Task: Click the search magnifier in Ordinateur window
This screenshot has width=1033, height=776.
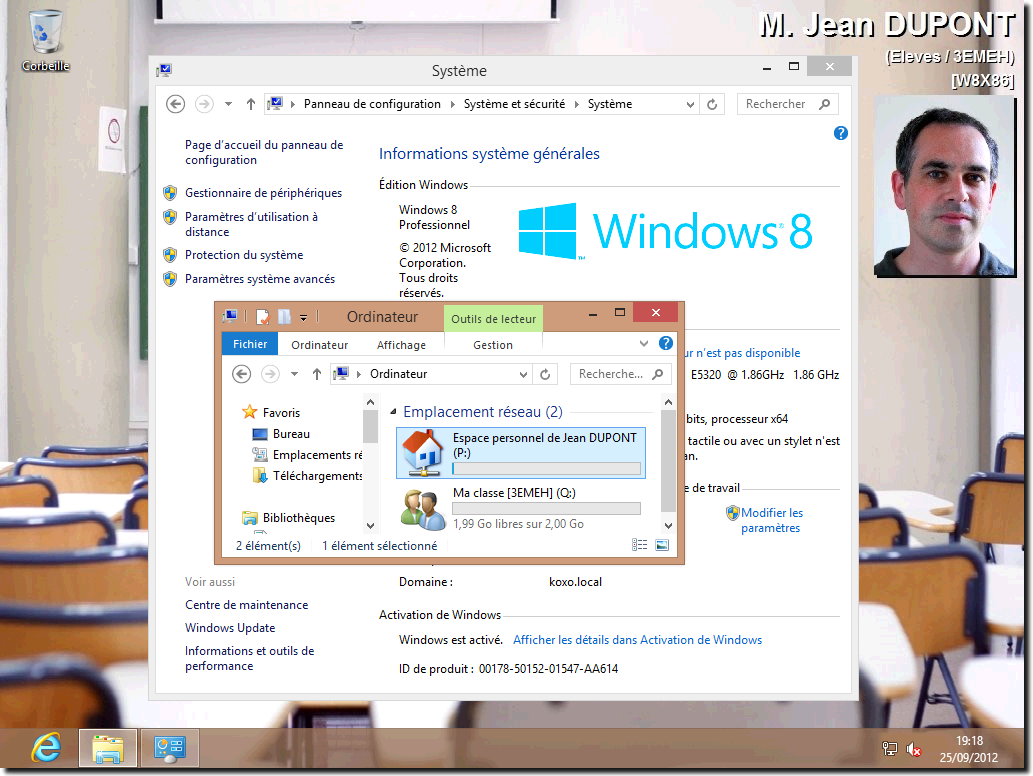Action: pos(657,374)
